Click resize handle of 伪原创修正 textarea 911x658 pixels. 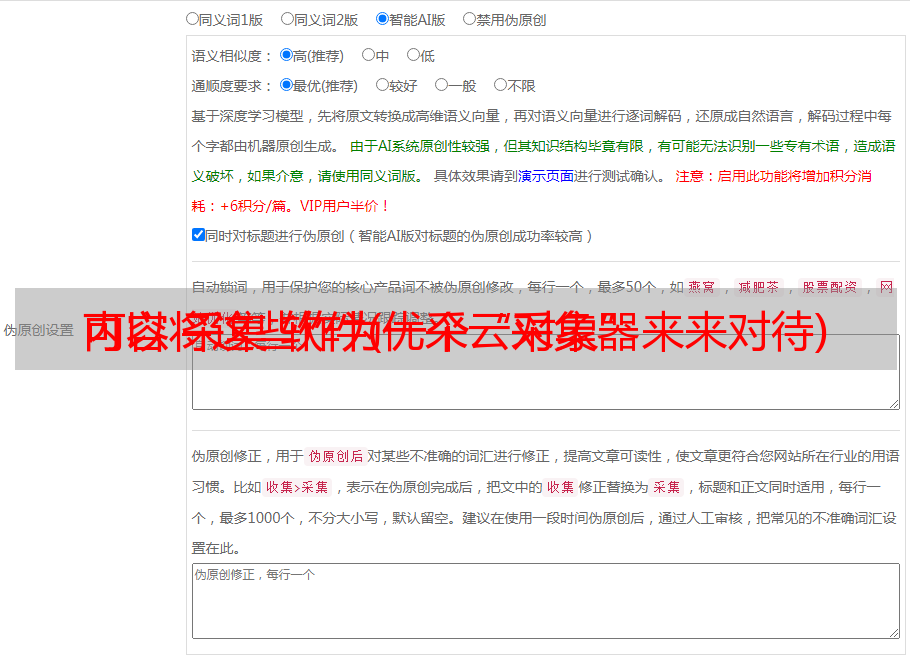[x=894, y=633]
